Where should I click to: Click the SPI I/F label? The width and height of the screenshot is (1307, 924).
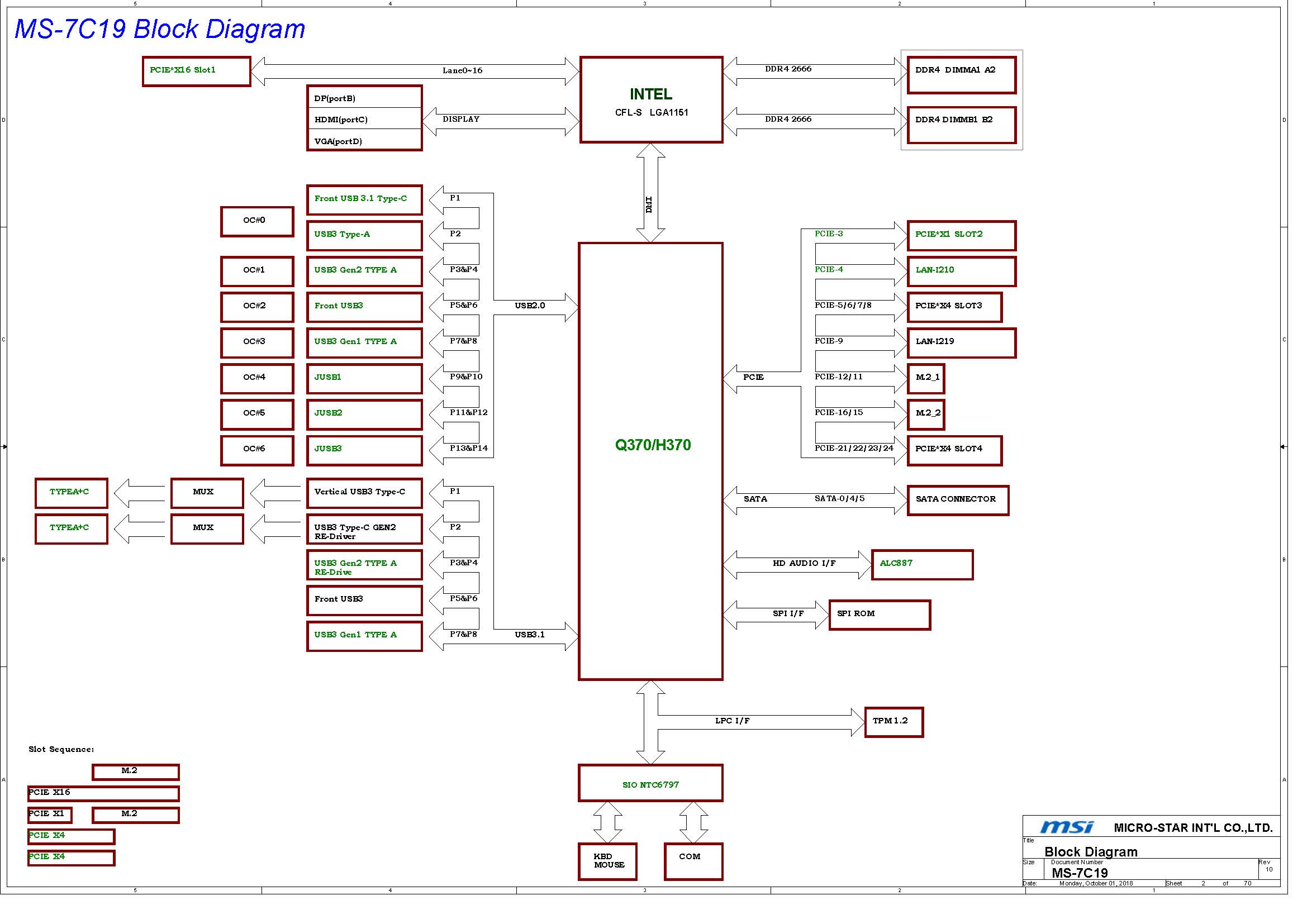pos(788,613)
